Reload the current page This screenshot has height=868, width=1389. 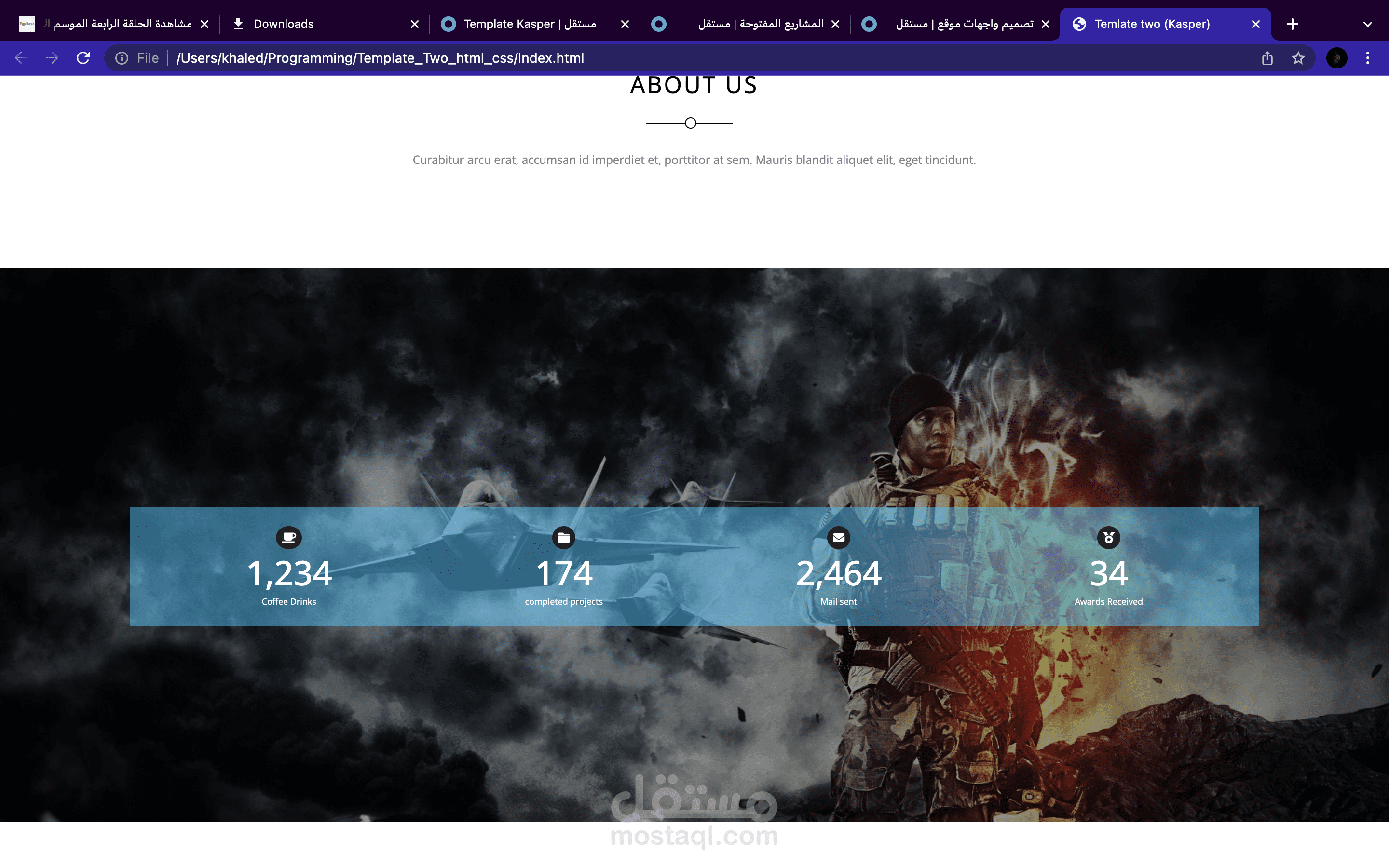[83, 58]
